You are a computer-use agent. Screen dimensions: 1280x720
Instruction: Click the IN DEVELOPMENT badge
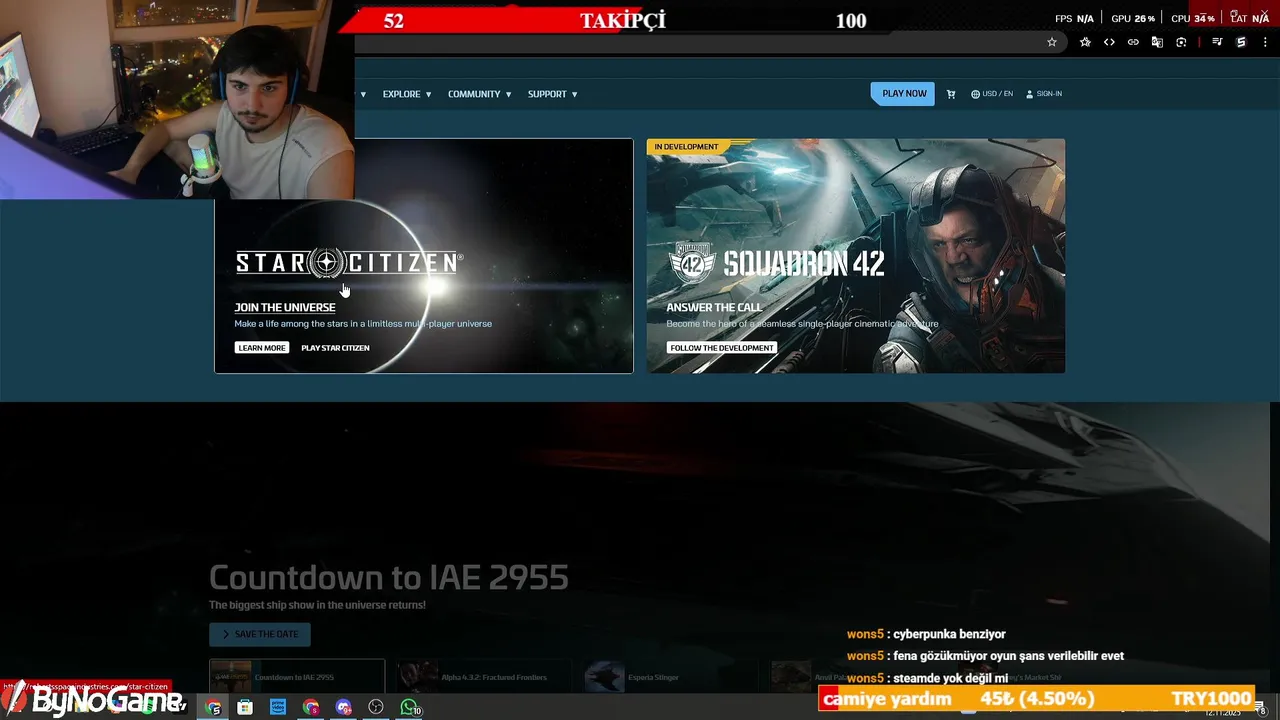point(686,147)
